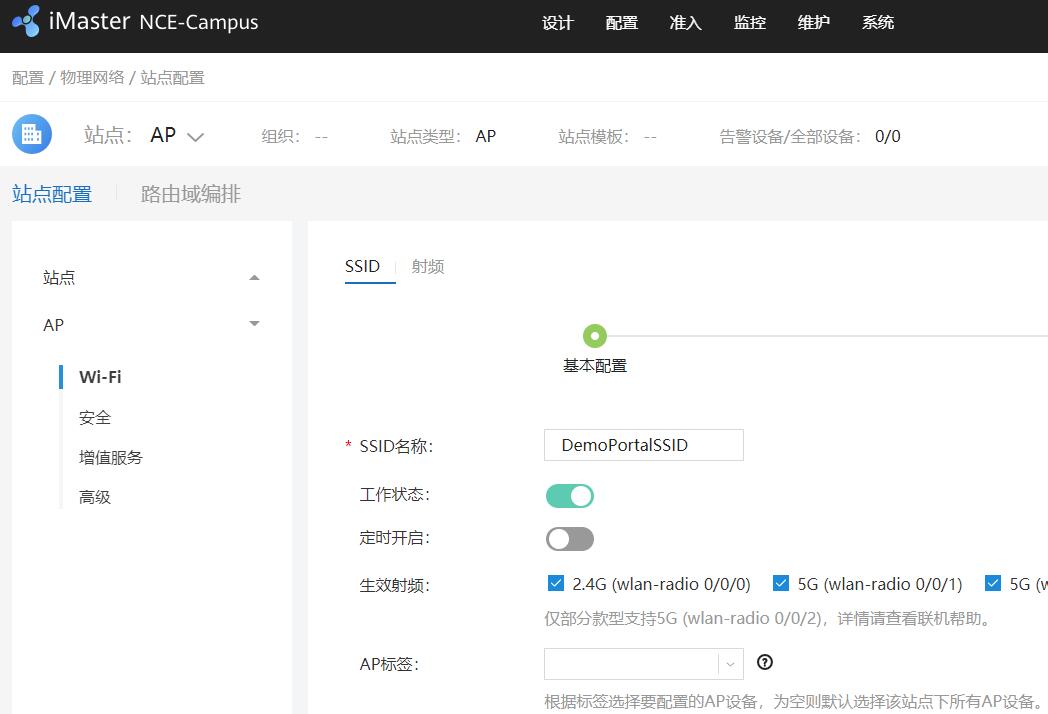Select Wi-Fi in the sidebar
Screen dimensions: 1048x714
coord(100,377)
